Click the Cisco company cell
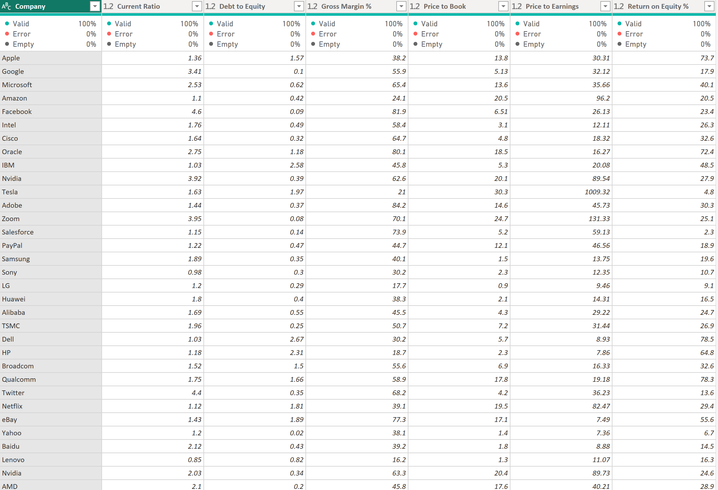 (50, 138)
